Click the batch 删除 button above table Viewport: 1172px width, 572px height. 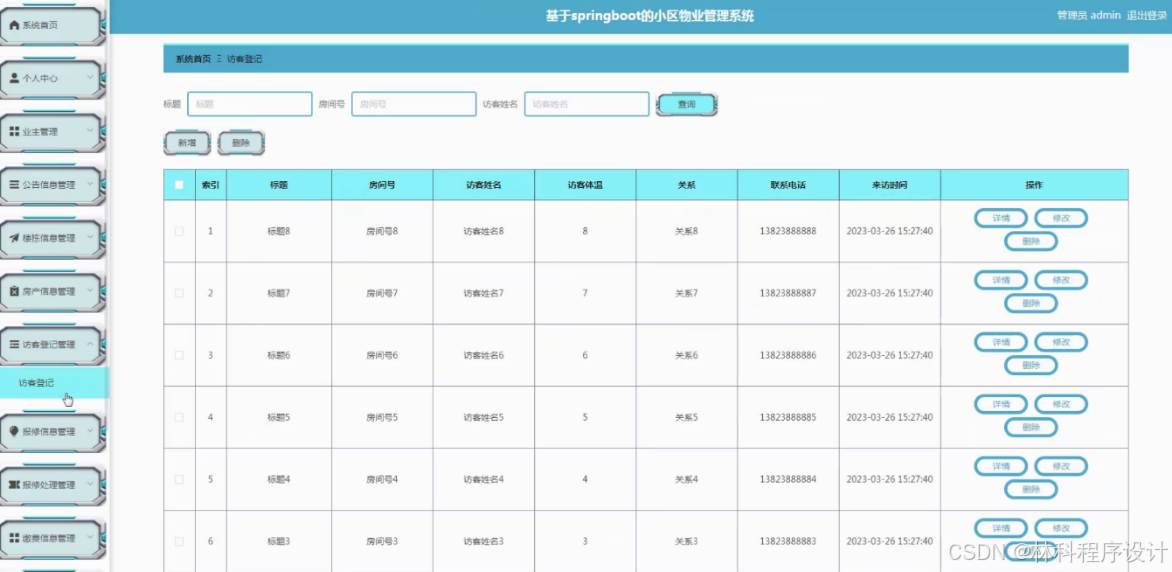pos(241,143)
